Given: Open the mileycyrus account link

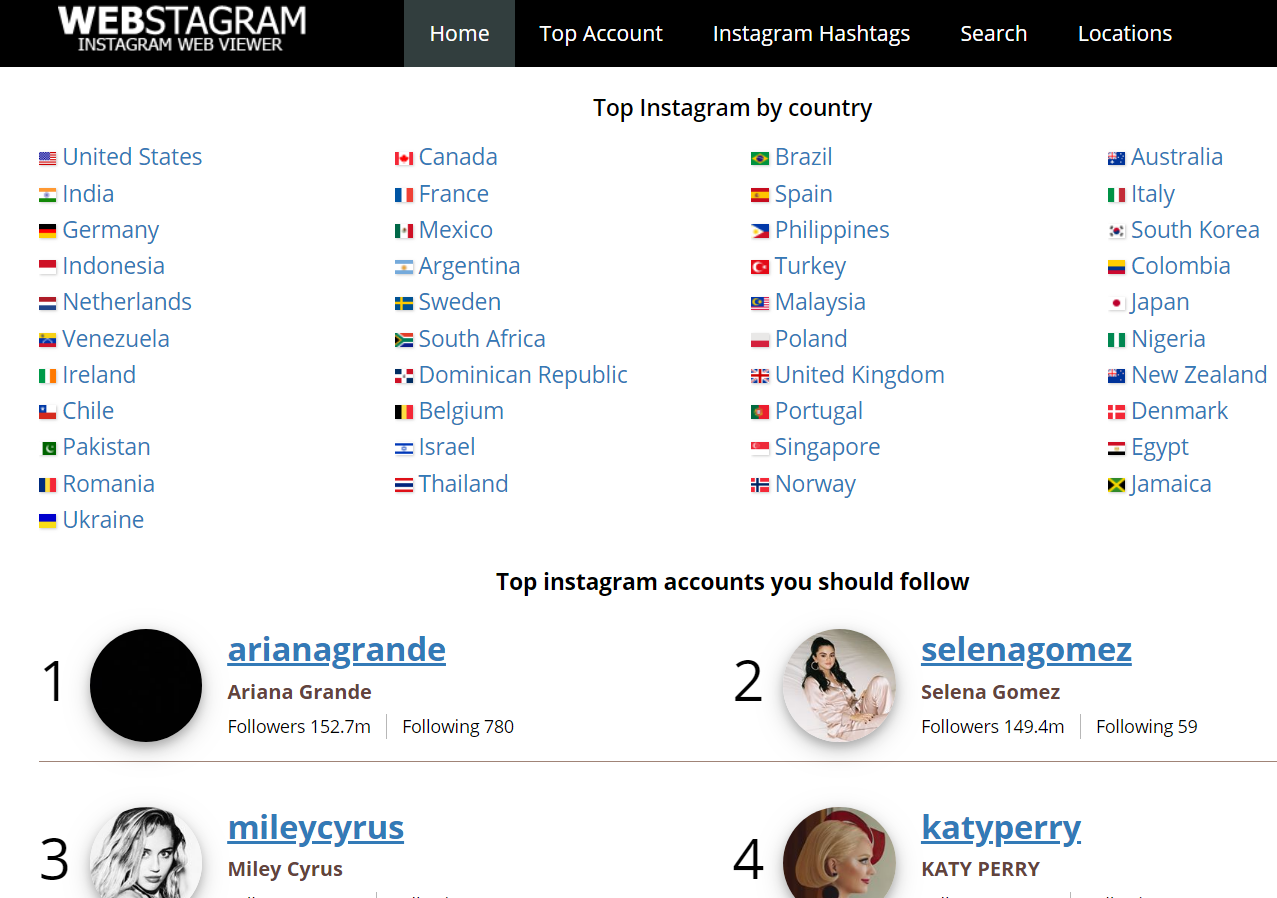Looking at the screenshot, I should click(x=316, y=828).
